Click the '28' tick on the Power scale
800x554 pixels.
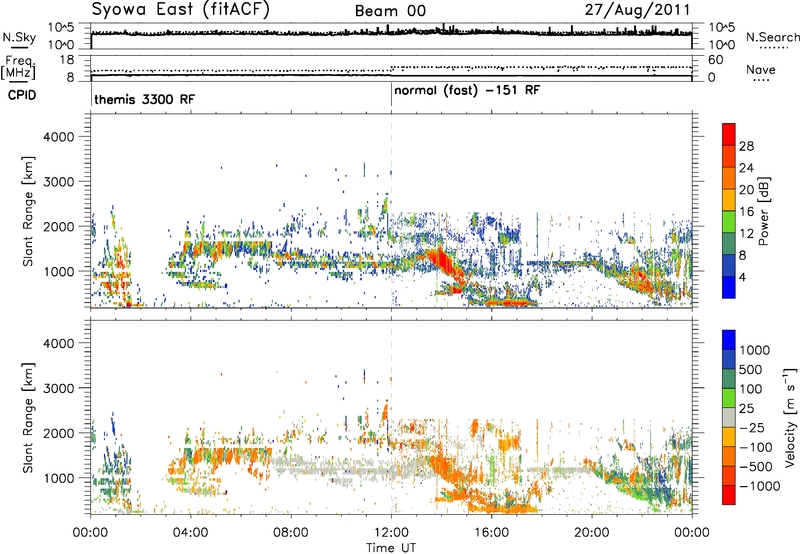pyautogui.click(x=746, y=146)
